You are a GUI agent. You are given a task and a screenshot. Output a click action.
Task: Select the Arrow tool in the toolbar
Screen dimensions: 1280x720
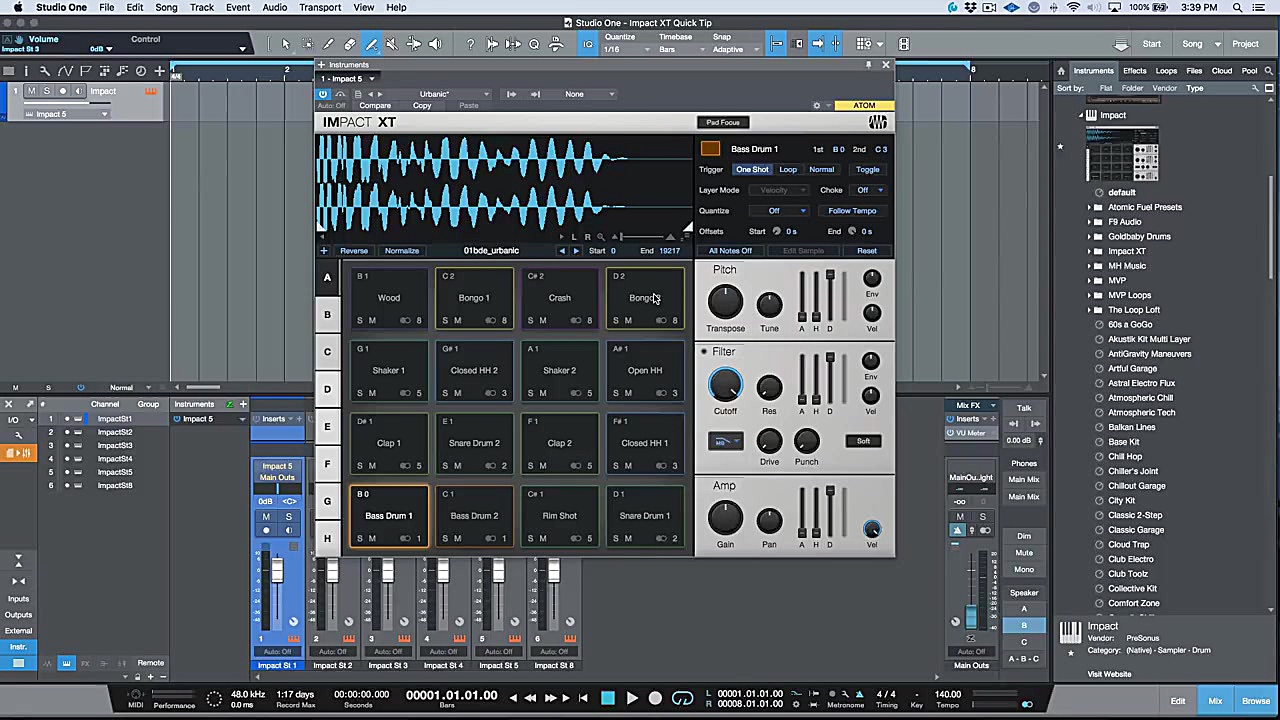285,44
